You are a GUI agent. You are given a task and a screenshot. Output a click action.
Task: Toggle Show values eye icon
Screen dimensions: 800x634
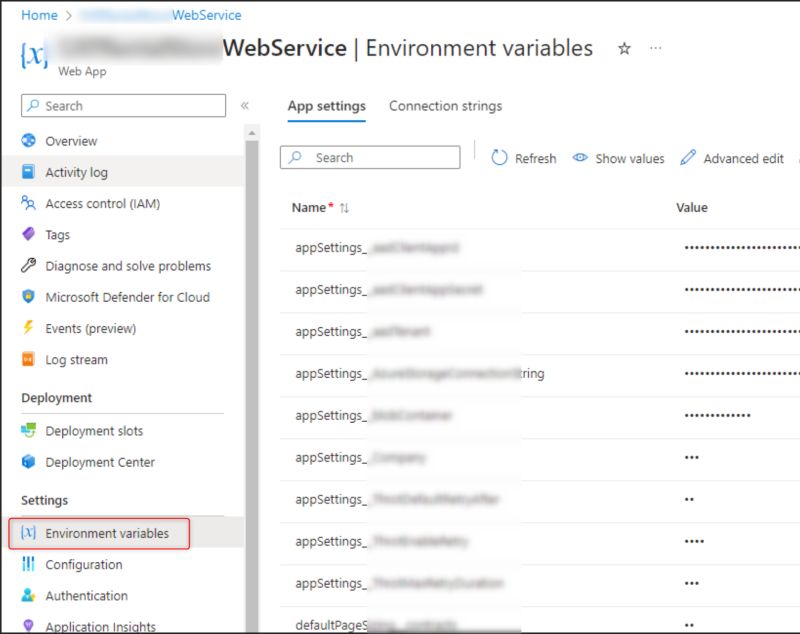click(580, 158)
